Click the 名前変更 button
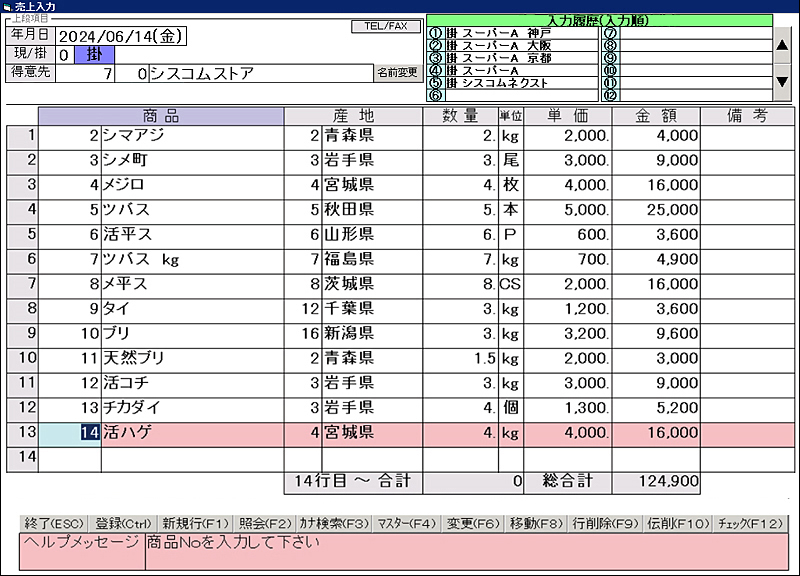The image size is (800, 576). coord(398,73)
